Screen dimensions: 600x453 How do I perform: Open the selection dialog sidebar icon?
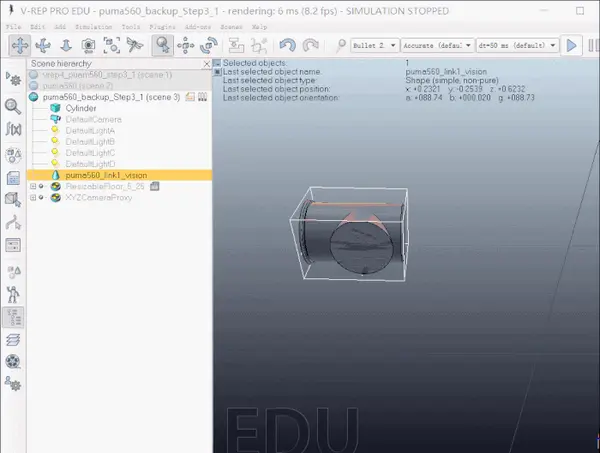13,245
